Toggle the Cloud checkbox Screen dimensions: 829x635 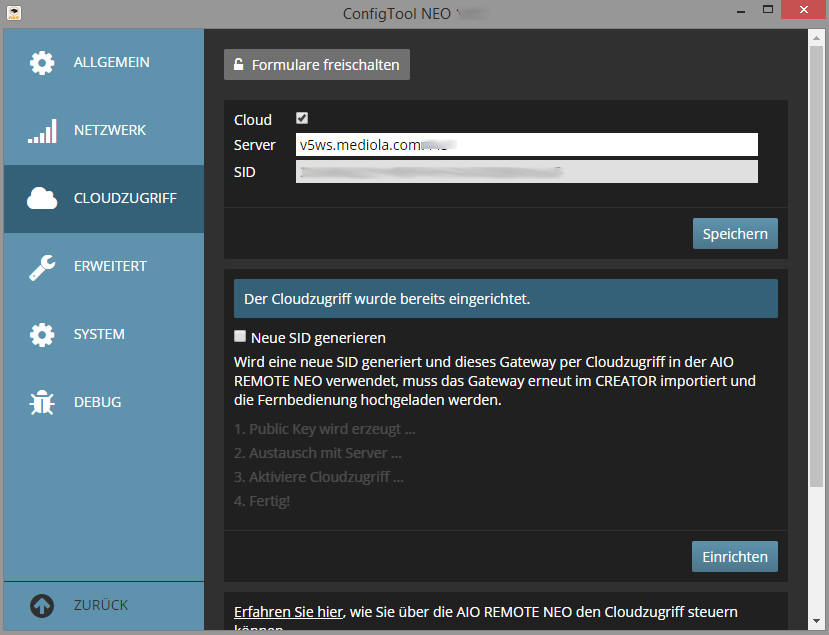302,119
